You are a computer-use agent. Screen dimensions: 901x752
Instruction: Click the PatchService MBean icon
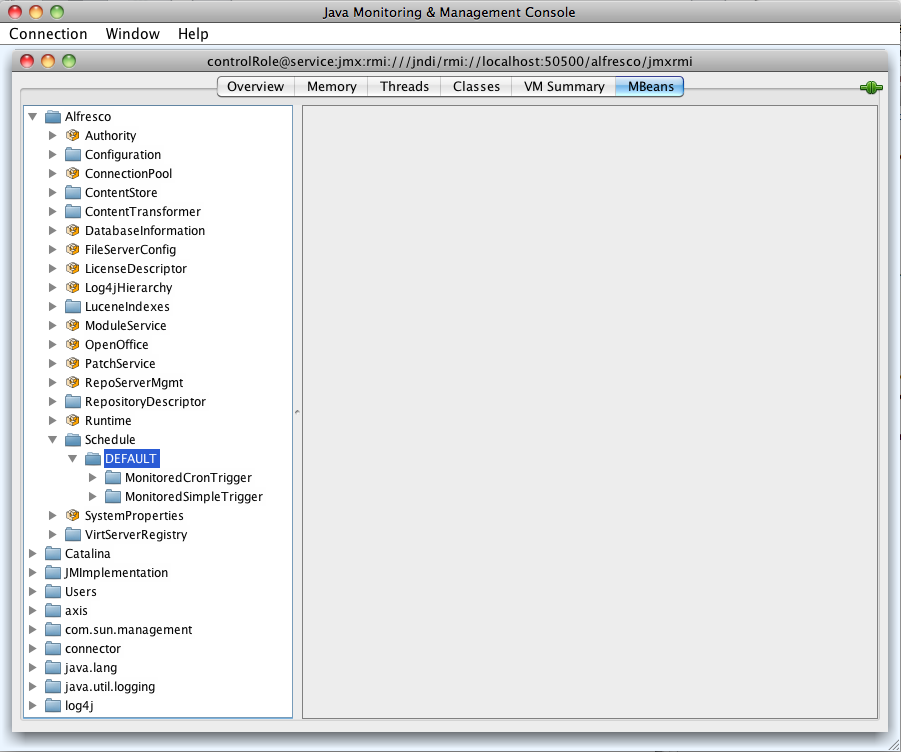pos(72,363)
